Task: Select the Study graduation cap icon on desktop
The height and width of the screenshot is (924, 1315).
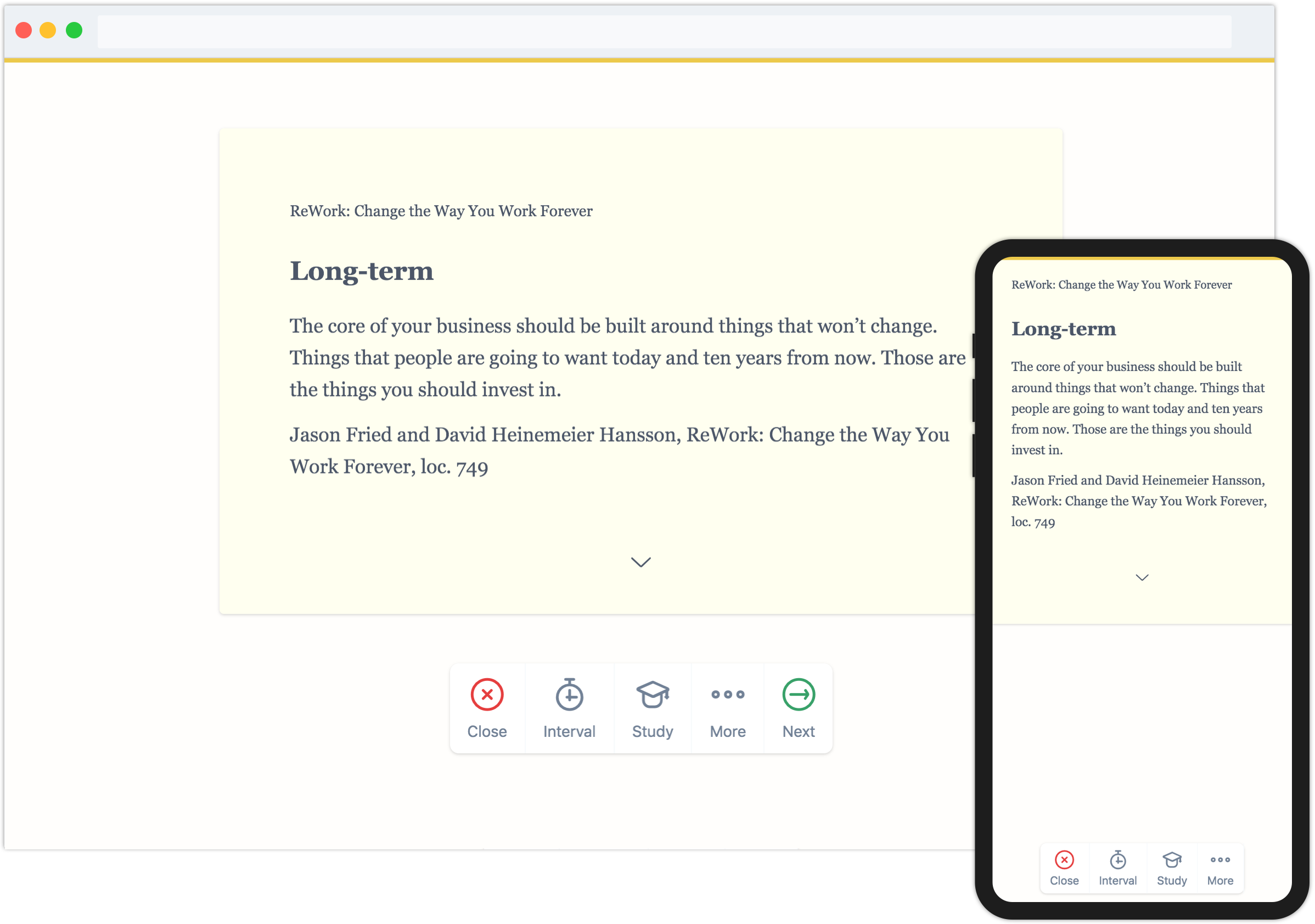Action: pos(653,695)
